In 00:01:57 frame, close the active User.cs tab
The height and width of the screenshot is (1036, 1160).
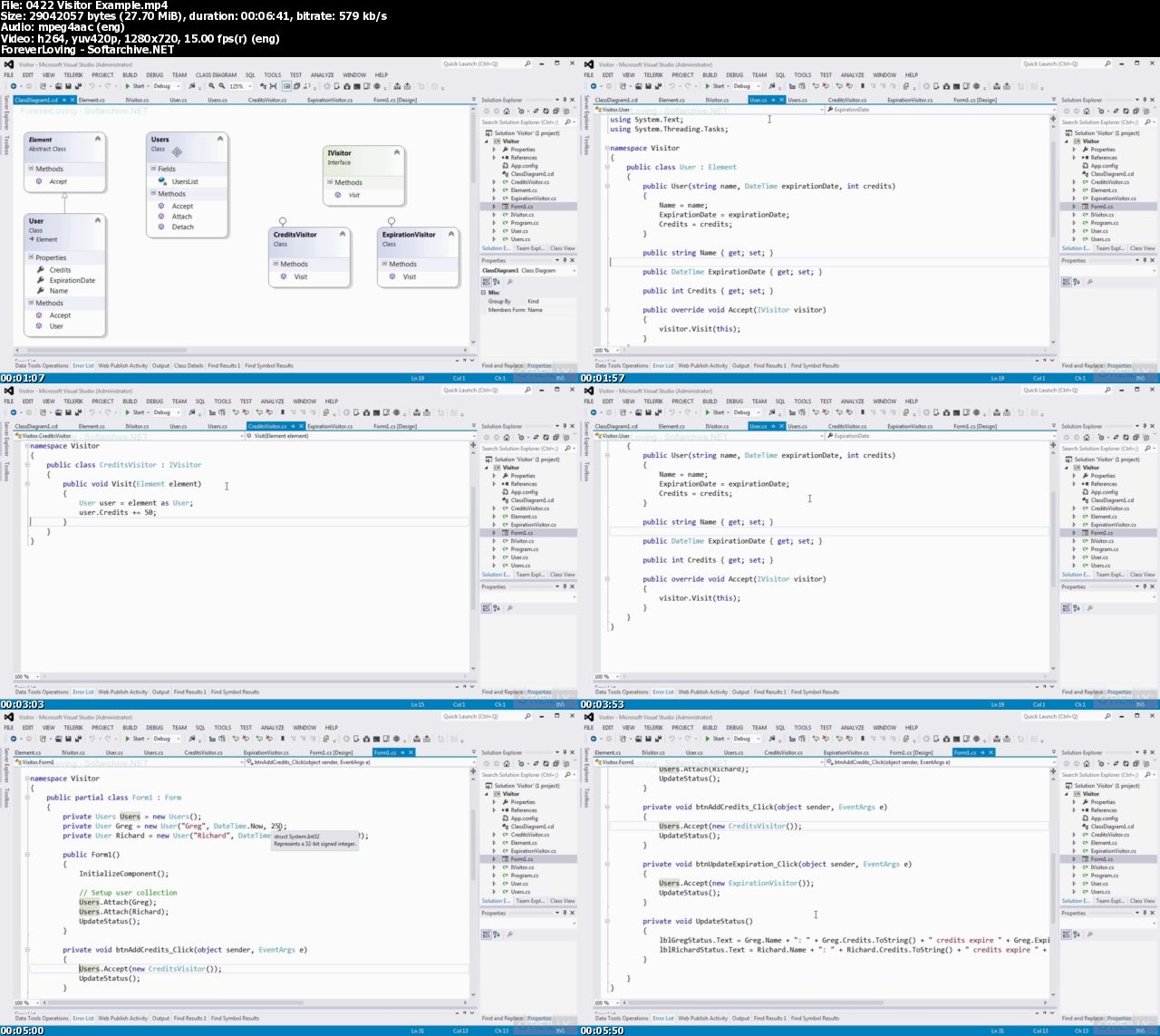[x=781, y=100]
